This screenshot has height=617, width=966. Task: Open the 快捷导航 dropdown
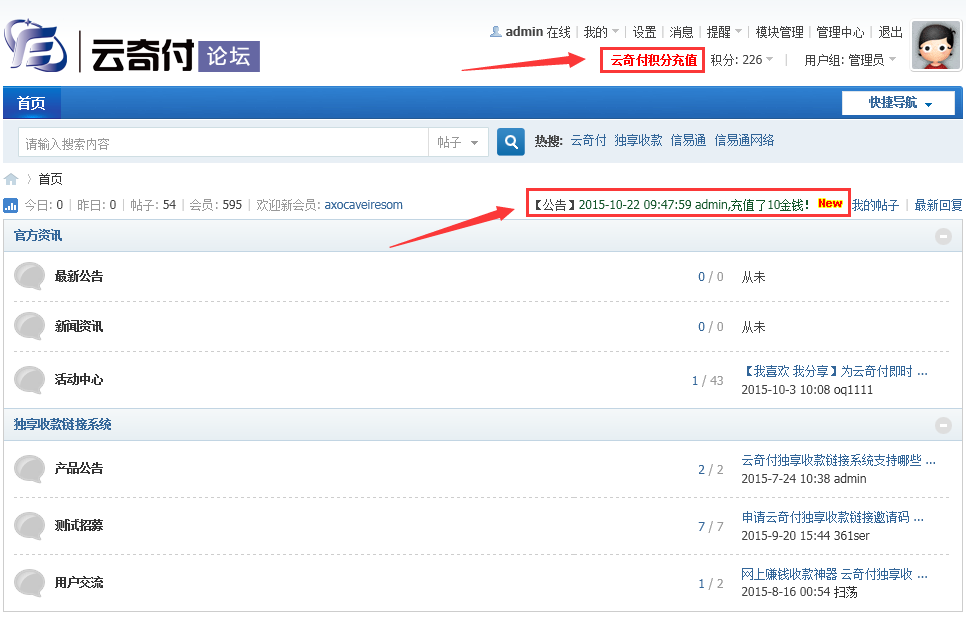[x=898, y=103]
